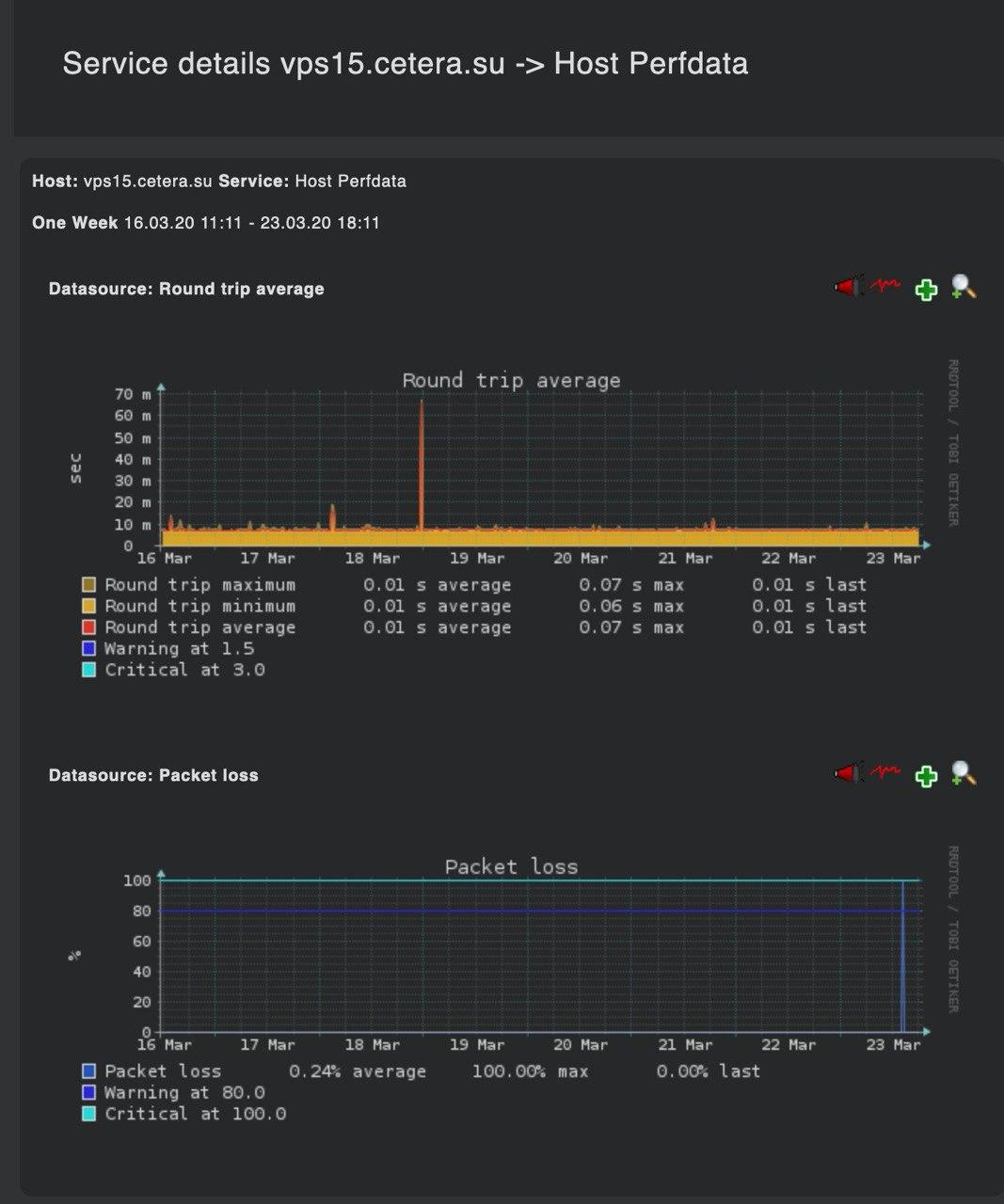Screen dimensions: 1004x1204
Task: Click red megaphone icon for Round trip average
Action: coord(848,287)
